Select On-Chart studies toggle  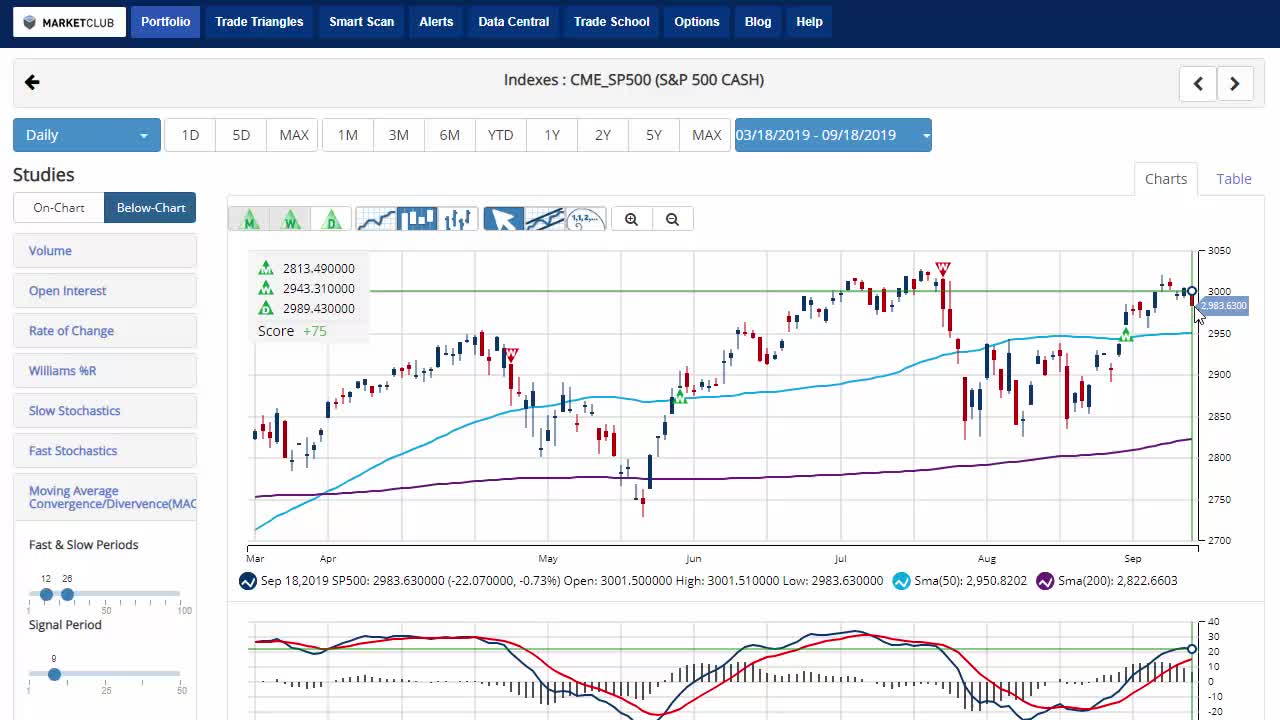click(x=59, y=208)
